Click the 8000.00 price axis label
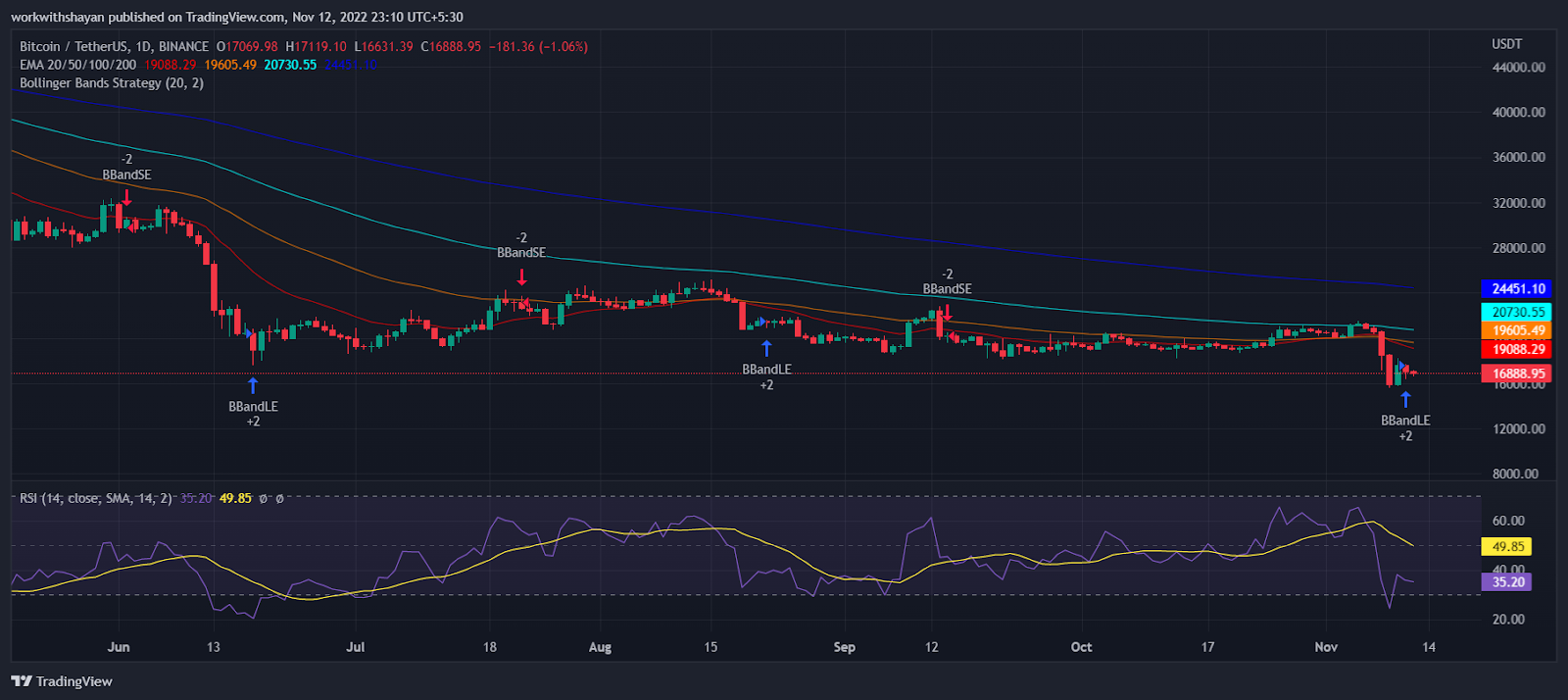 [x=1515, y=474]
